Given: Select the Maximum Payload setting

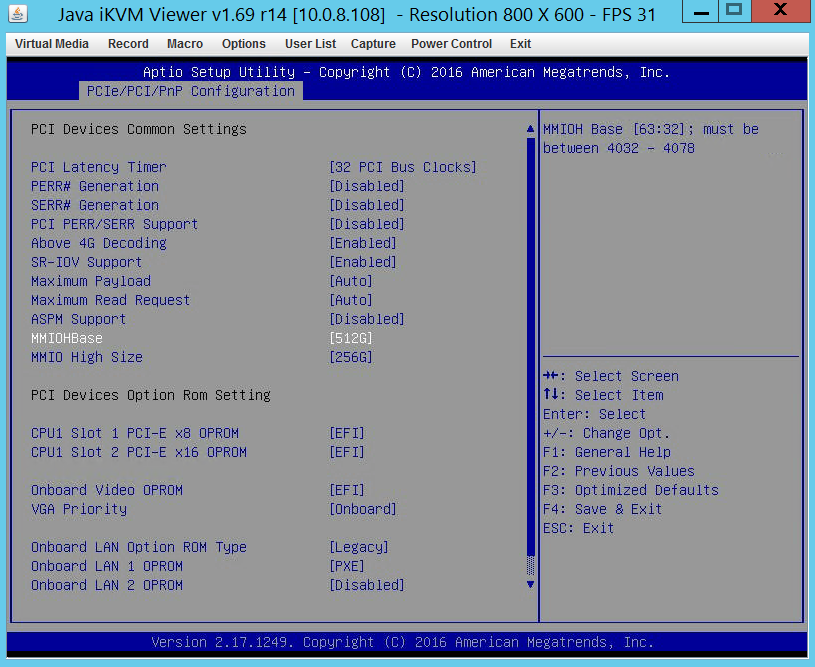Looking at the screenshot, I should [x=90, y=281].
